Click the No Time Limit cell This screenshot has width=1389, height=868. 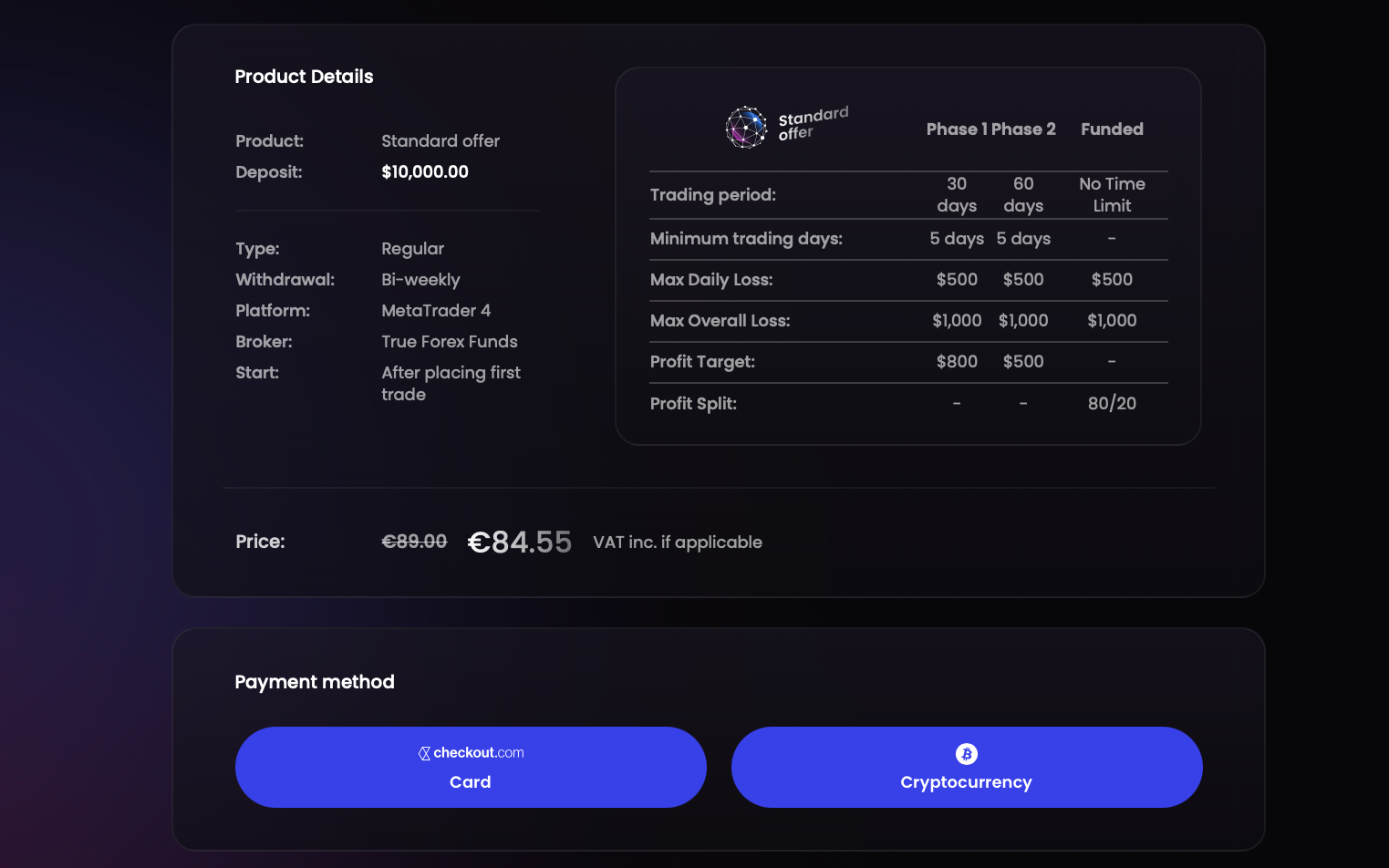1112,195
